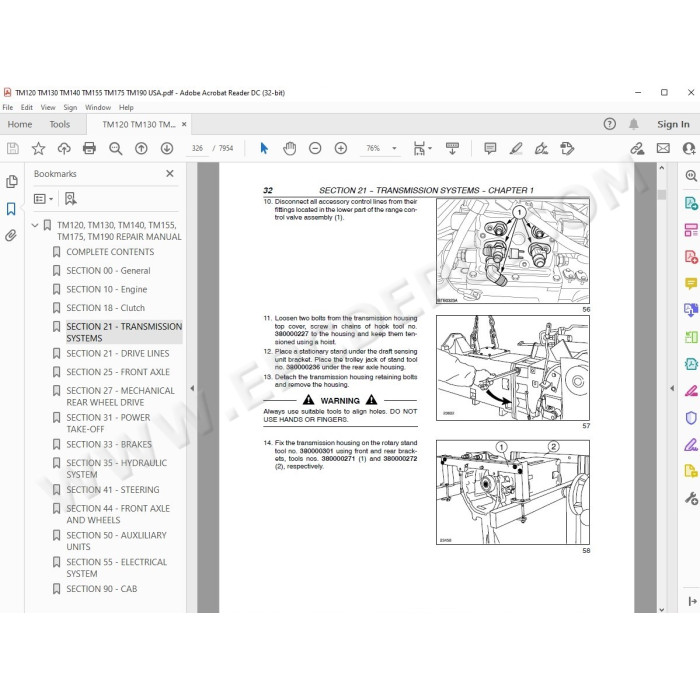Open SECTION 10 - Engine bookmark
The image size is (700, 700).
(107, 290)
